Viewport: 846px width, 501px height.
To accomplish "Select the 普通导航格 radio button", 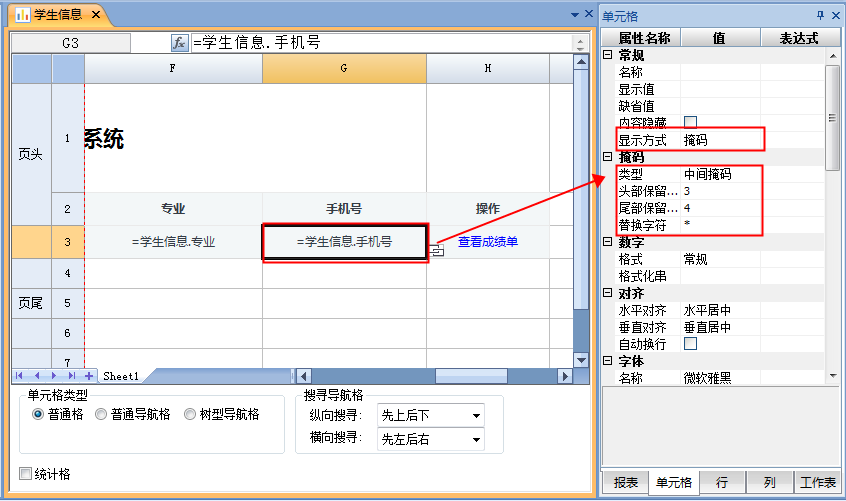I will coord(101,414).
